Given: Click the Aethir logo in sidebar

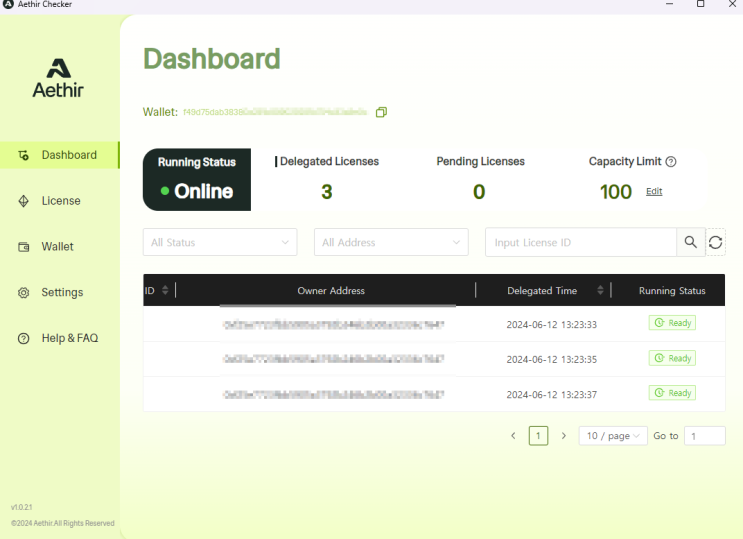Looking at the screenshot, I should tap(58, 78).
